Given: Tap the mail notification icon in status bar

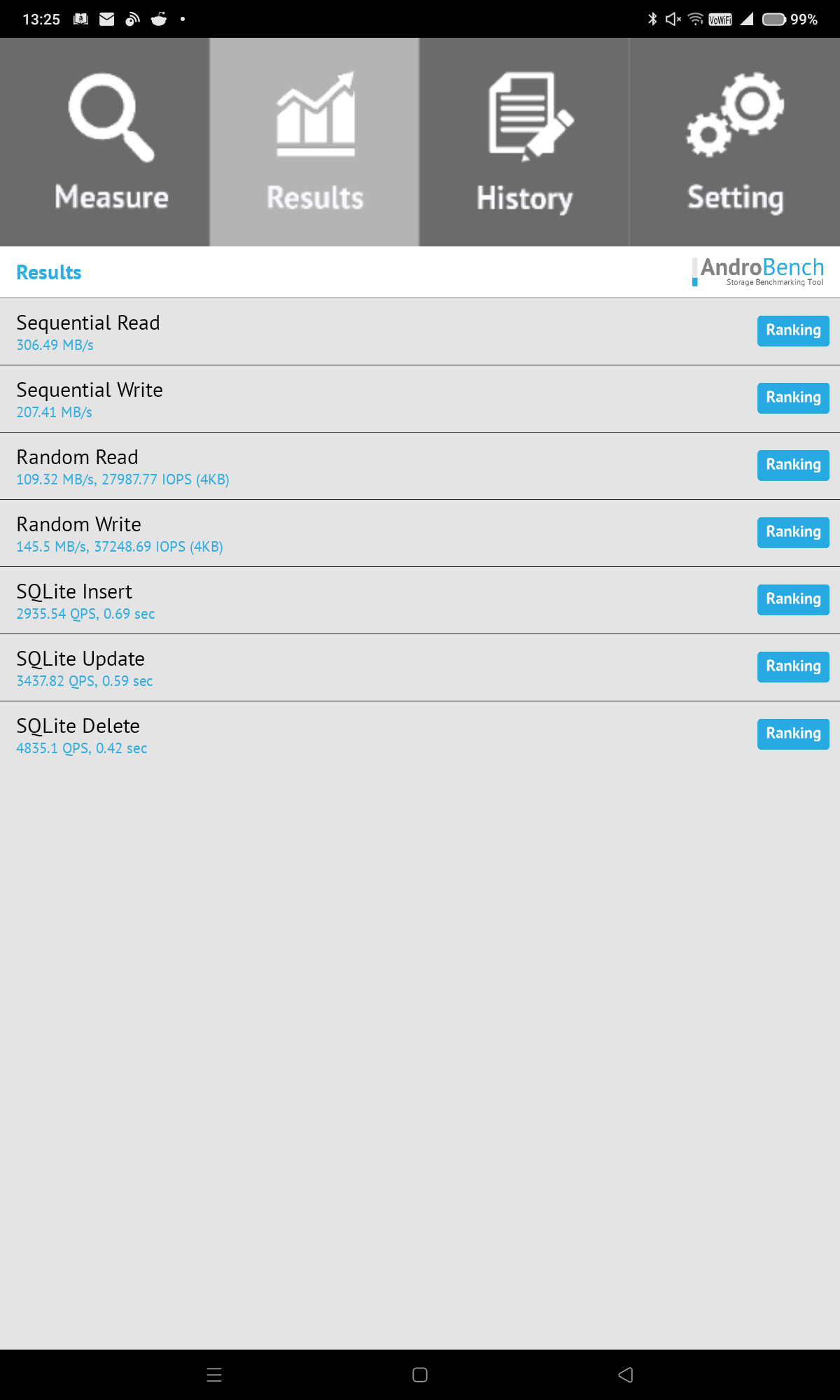Looking at the screenshot, I should (x=107, y=19).
